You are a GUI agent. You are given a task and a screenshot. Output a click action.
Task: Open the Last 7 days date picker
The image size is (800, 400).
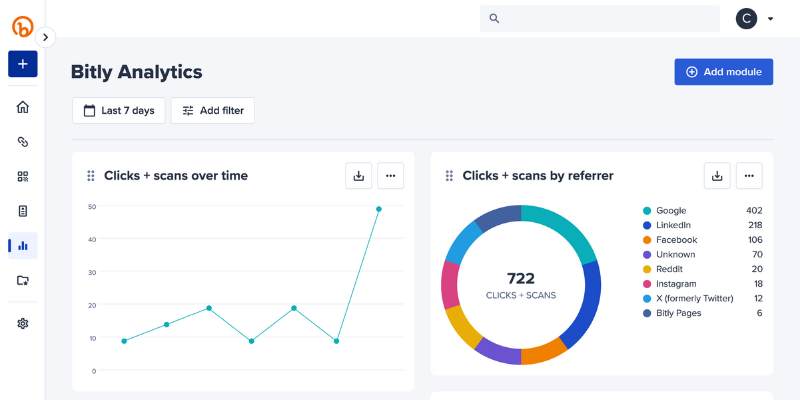[x=119, y=111]
